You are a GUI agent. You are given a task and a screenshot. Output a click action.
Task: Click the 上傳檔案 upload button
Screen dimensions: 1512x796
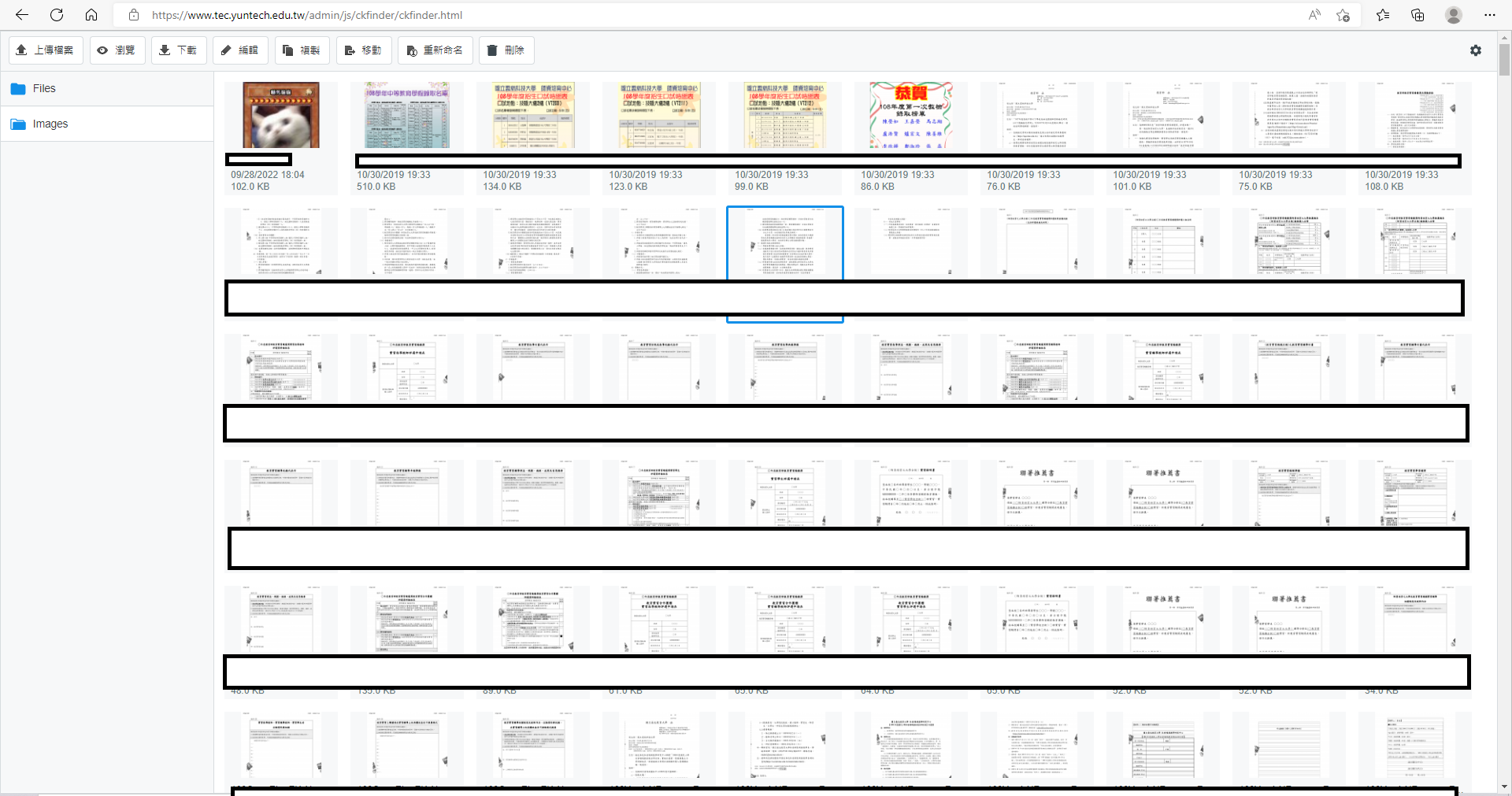pos(45,50)
